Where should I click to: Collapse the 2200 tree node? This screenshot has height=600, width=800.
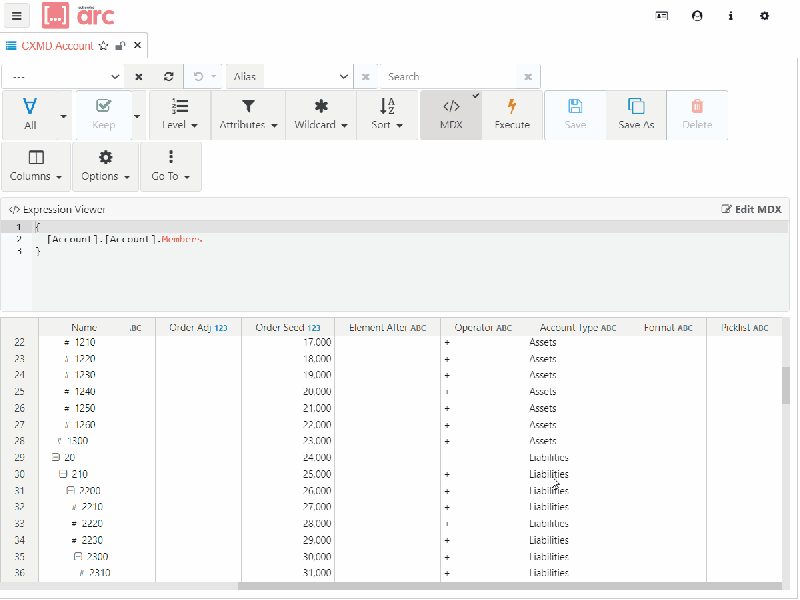click(x=70, y=490)
